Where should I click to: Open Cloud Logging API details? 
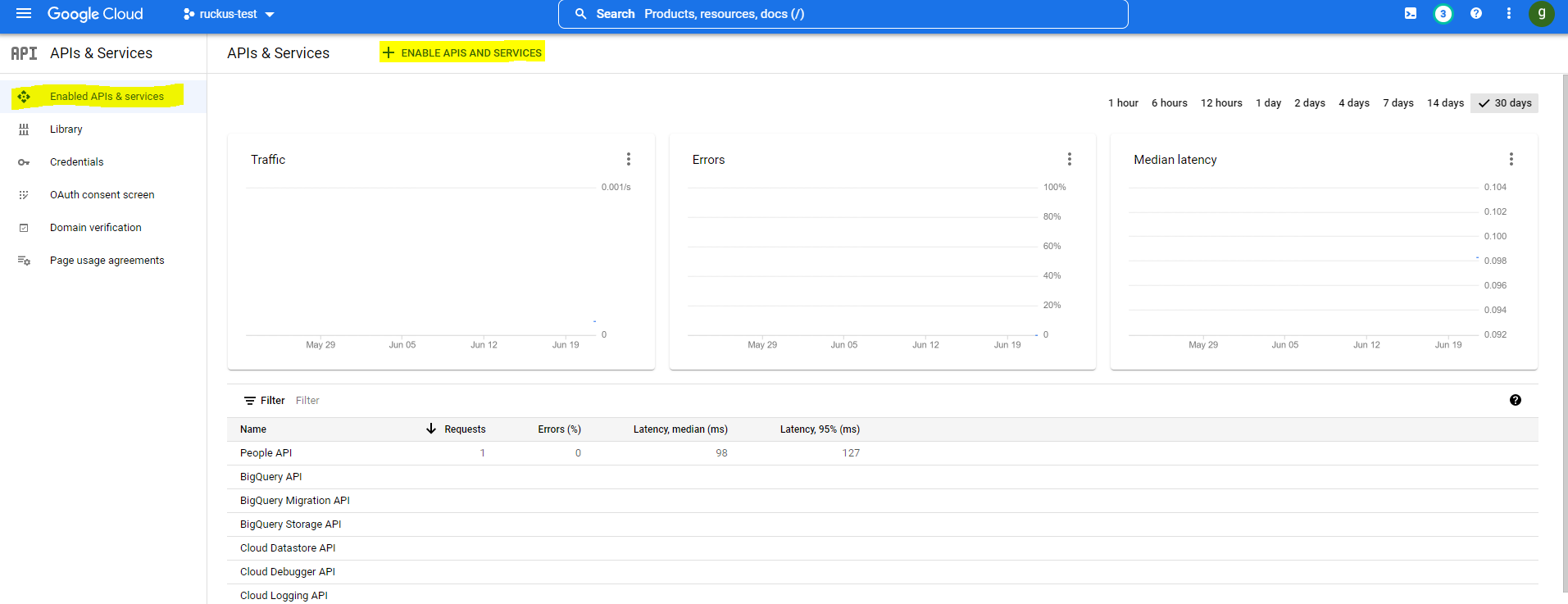(284, 596)
